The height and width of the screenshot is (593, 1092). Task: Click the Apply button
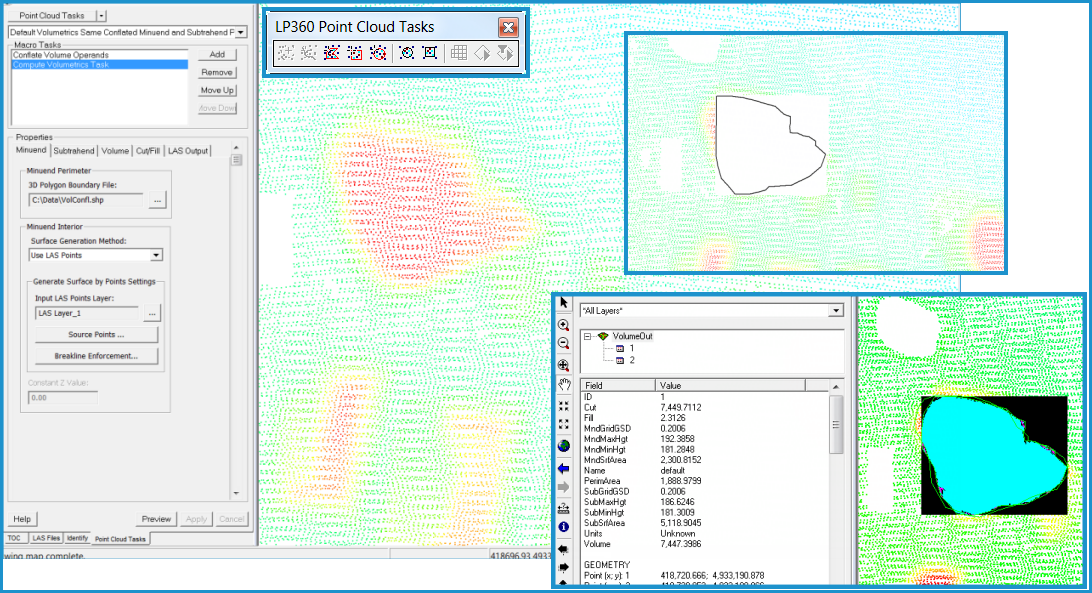point(196,519)
